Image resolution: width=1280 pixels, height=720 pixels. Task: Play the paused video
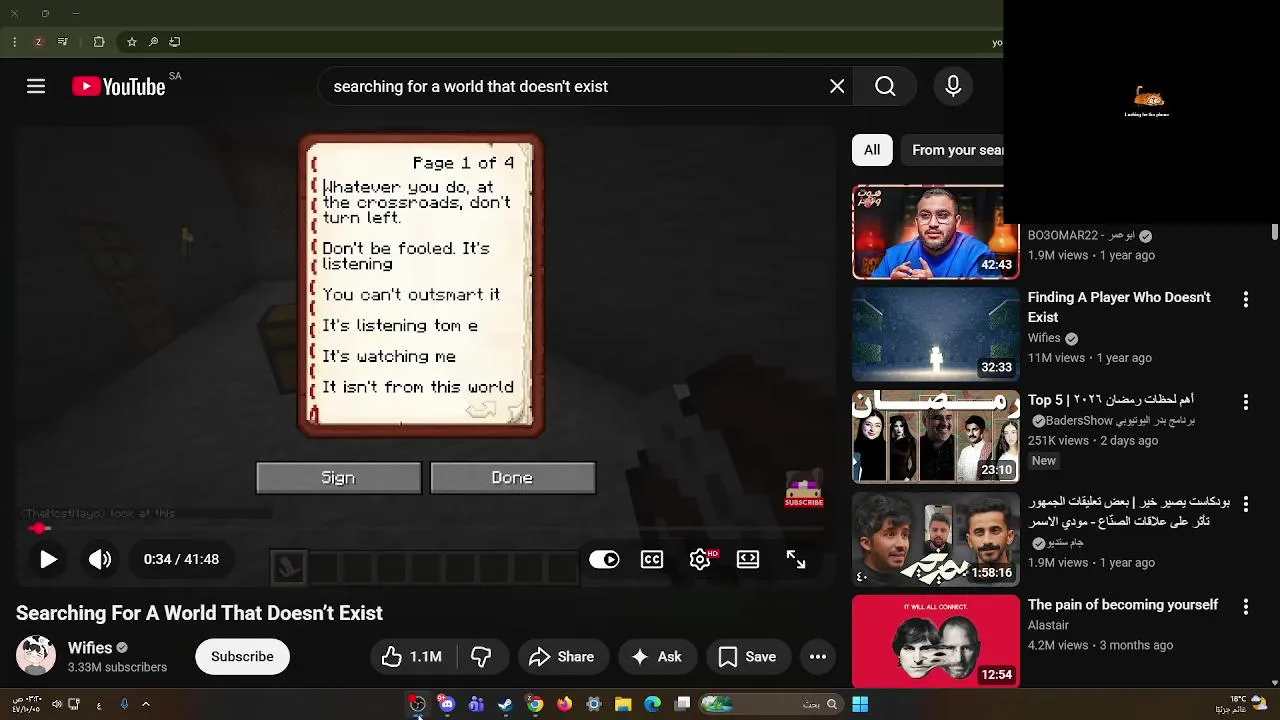pos(48,560)
